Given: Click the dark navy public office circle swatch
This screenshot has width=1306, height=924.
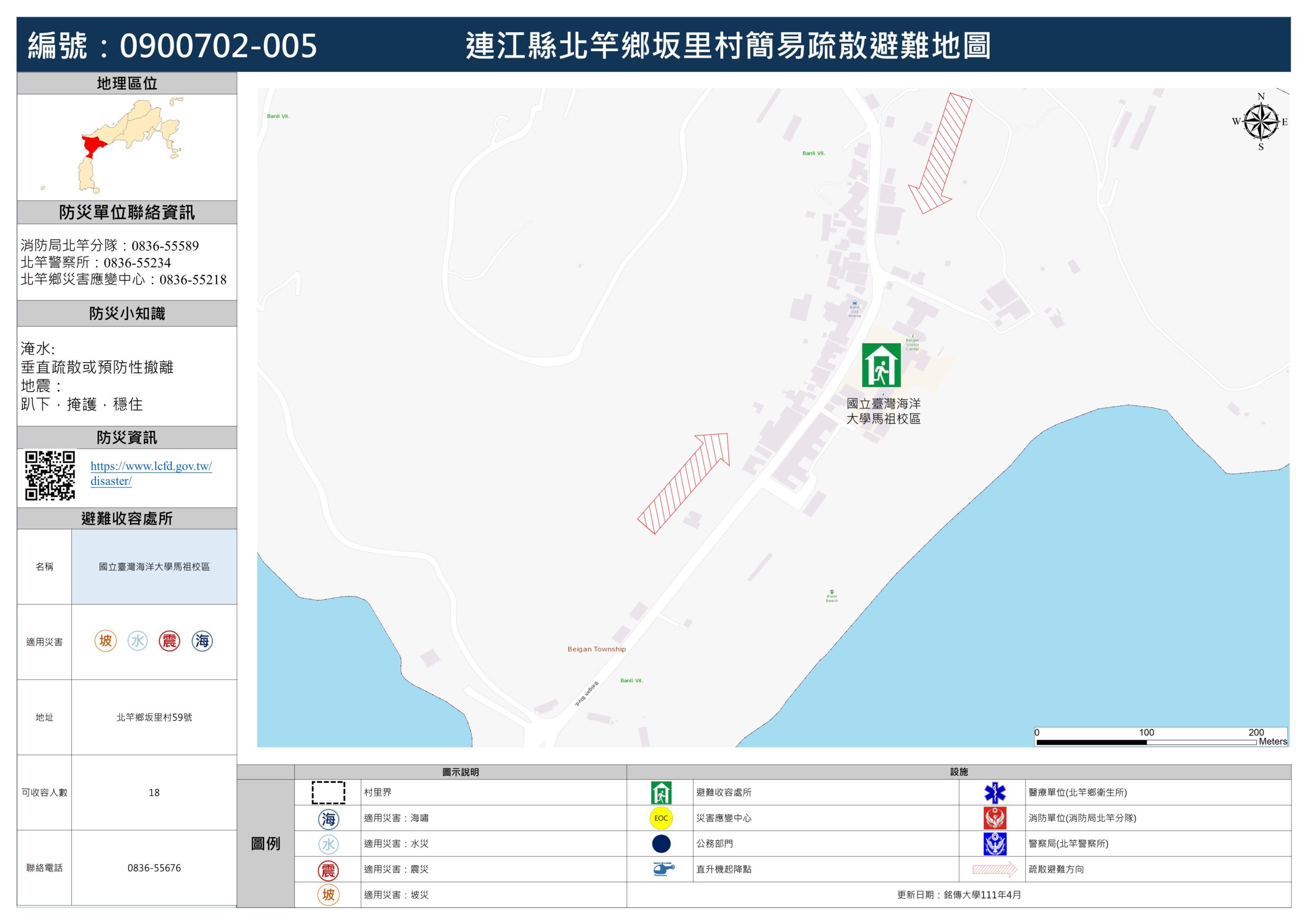Looking at the screenshot, I should pos(661,844).
